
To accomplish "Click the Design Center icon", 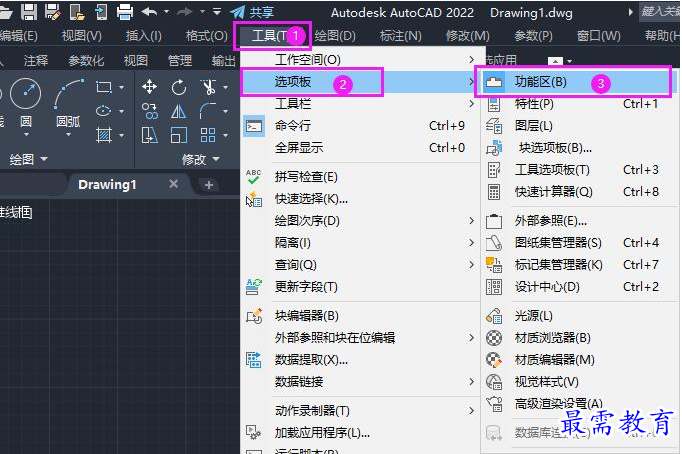I will (494, 287).
